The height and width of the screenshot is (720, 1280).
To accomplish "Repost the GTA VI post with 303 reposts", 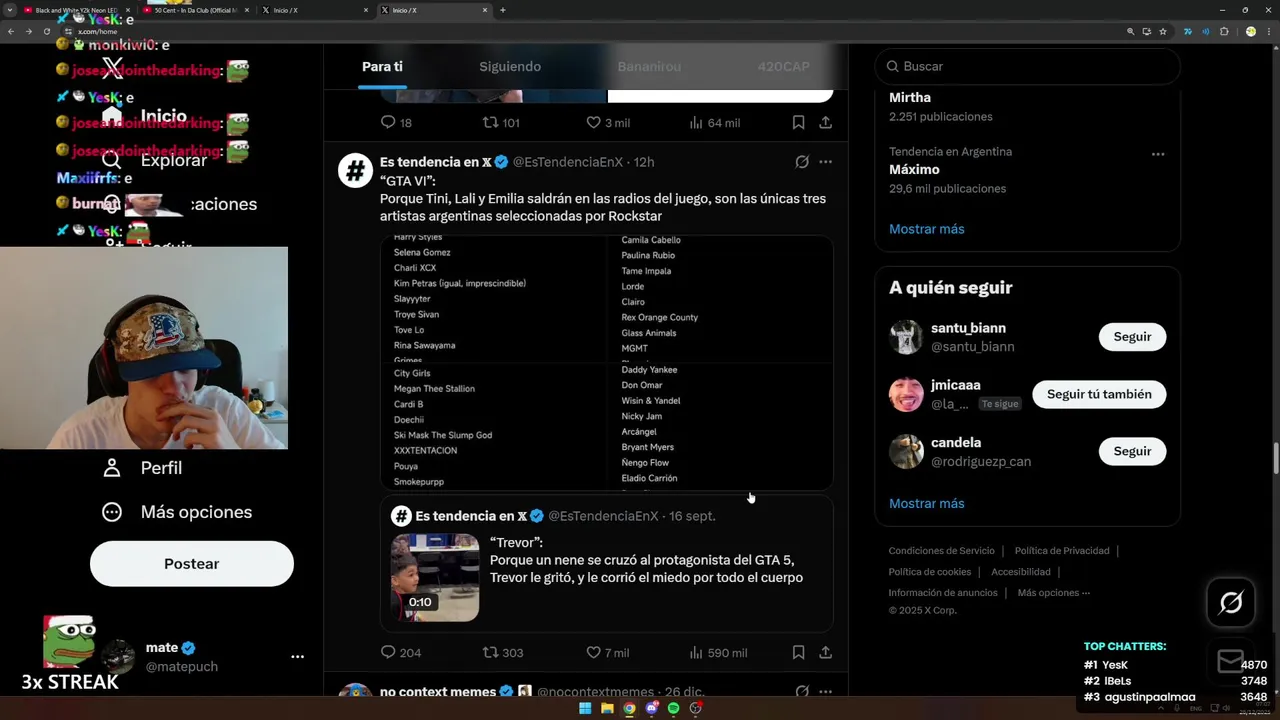I will pos(503,652).
